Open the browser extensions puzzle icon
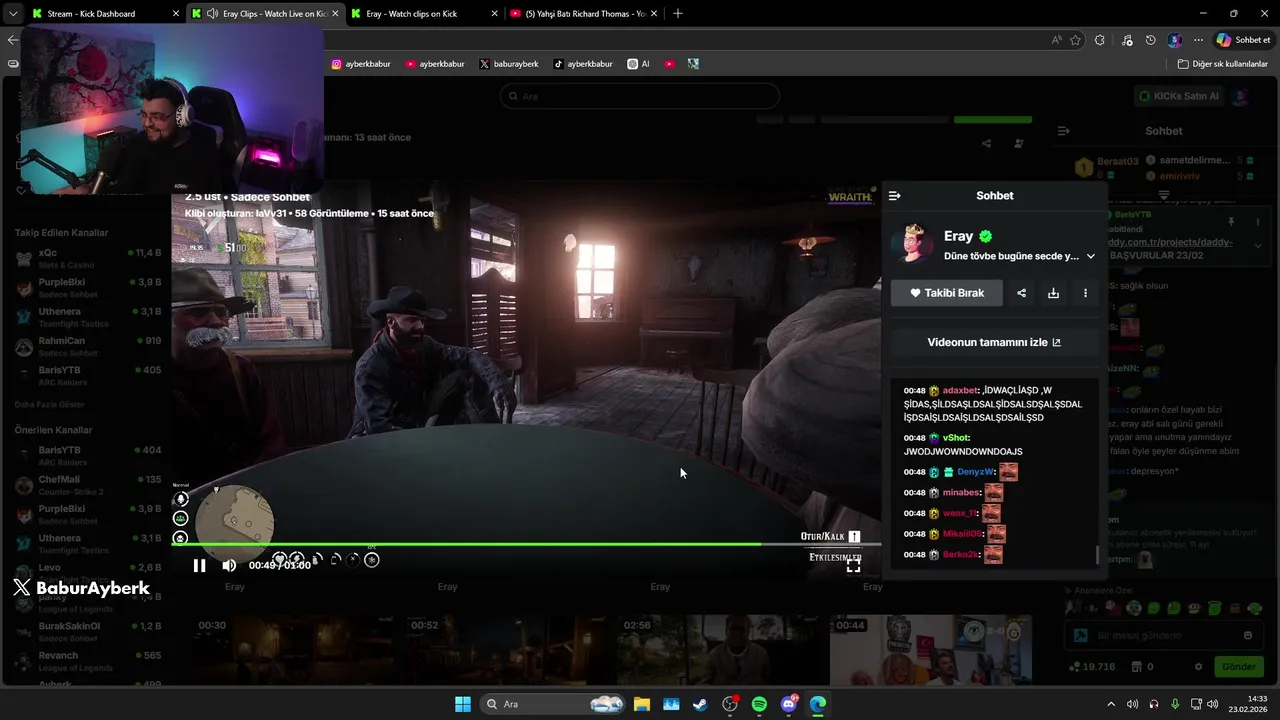1280x720 pixels. pos(1100,40)
